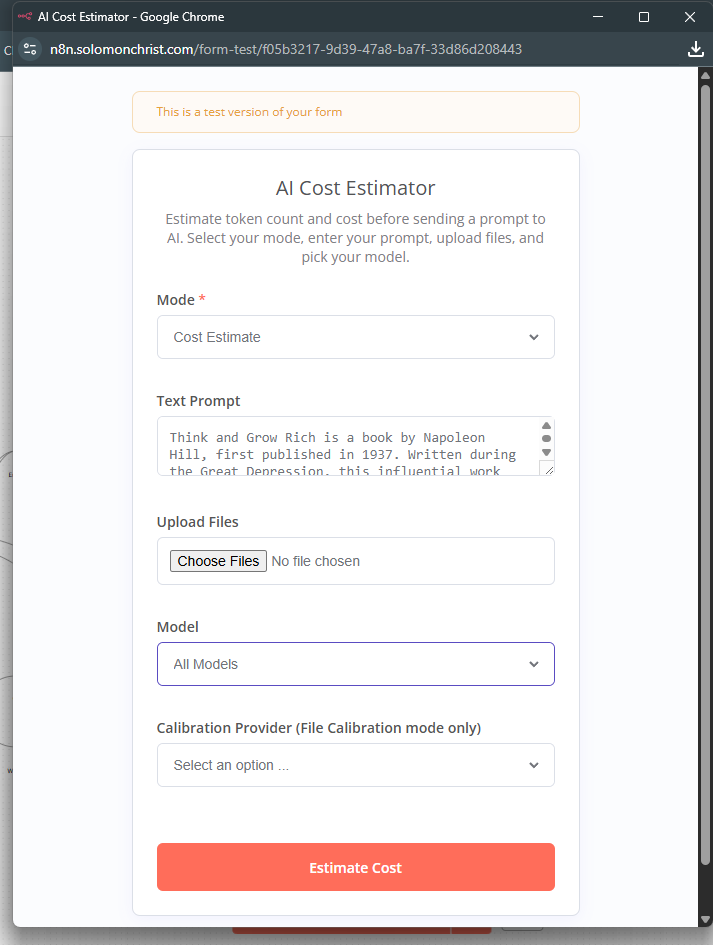This screenshot has height=945, width=713.
Task: Maximize the AI Cost Estimator window
Action: coord(644,17)
